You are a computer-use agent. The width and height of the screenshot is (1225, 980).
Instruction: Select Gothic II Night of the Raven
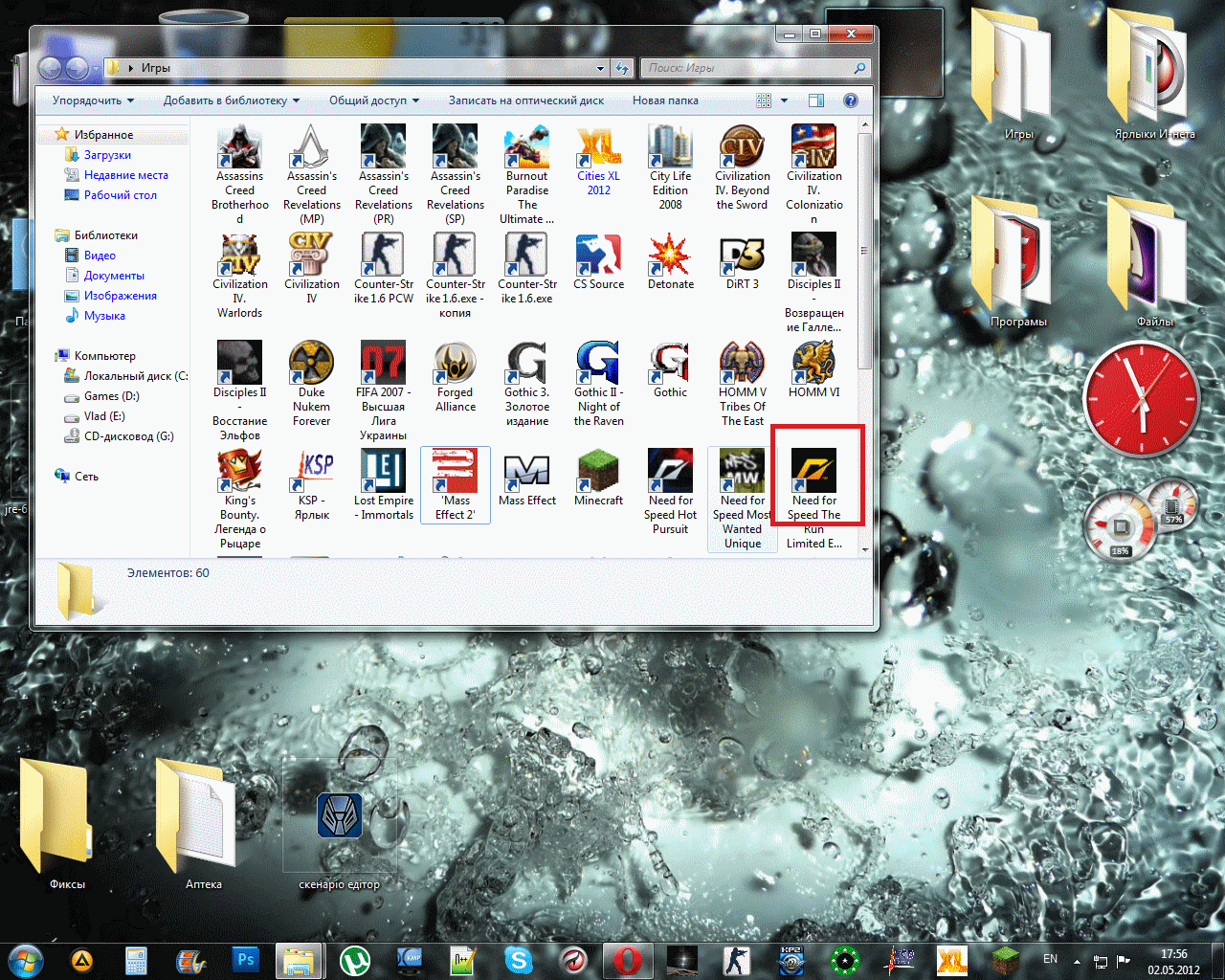pos(598,384)
